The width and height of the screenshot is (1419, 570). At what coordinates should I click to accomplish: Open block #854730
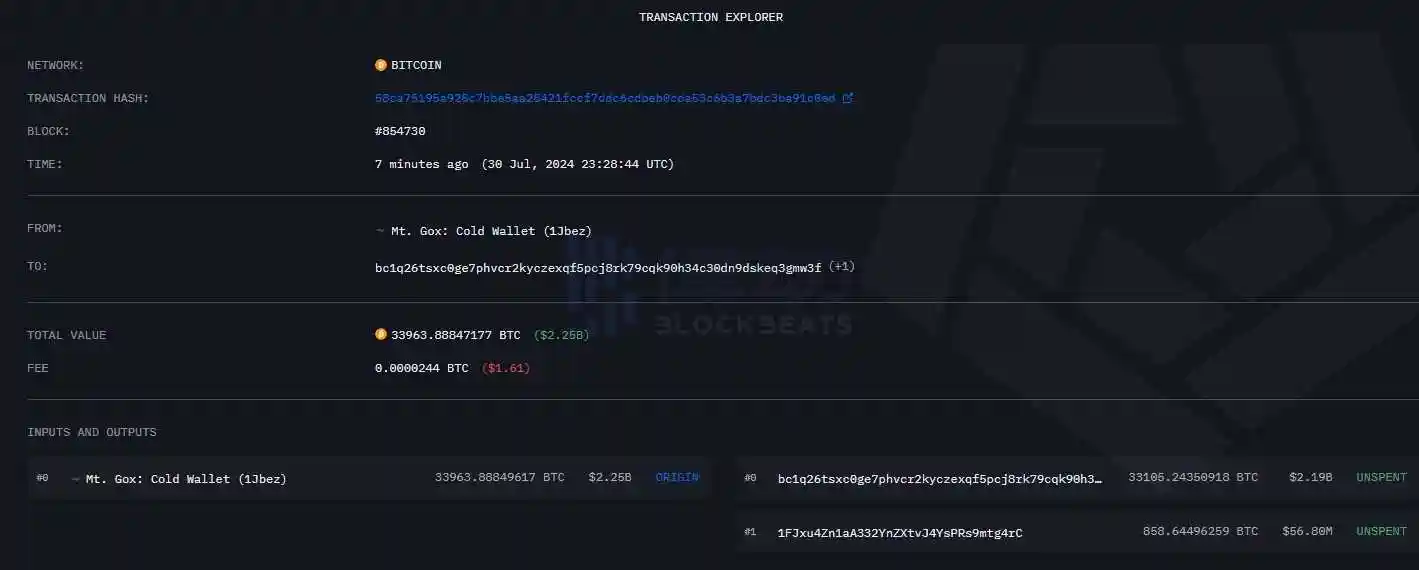[400, 131]
